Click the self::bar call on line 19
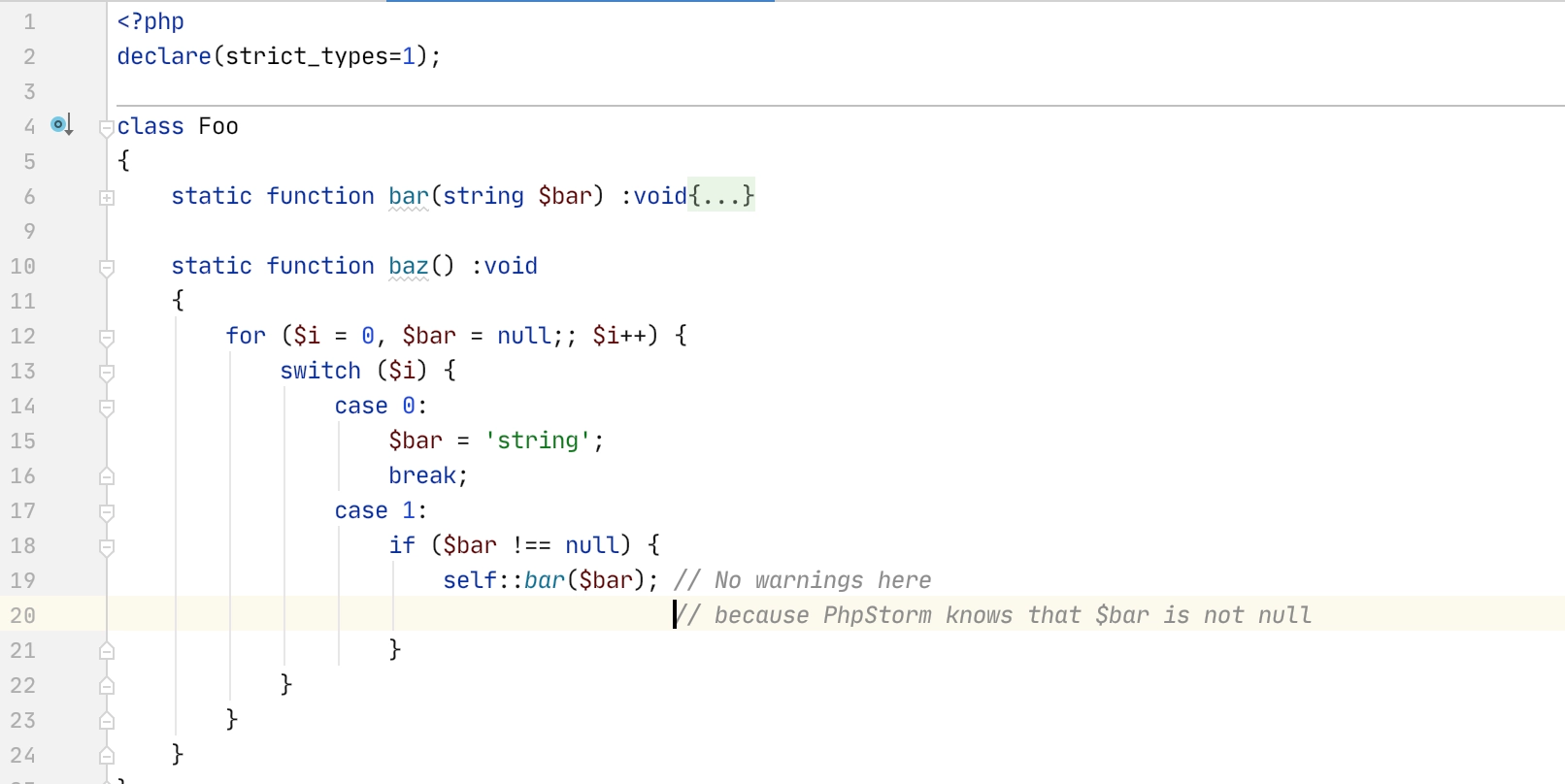The height and width of the screenshot is (784, 1565). 550,580
